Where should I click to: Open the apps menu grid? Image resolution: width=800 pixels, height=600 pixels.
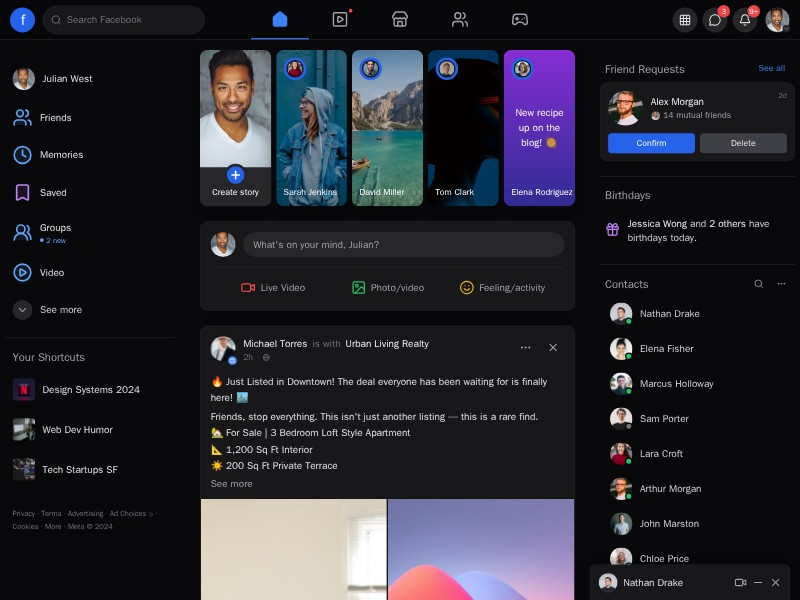pos(686,19)
